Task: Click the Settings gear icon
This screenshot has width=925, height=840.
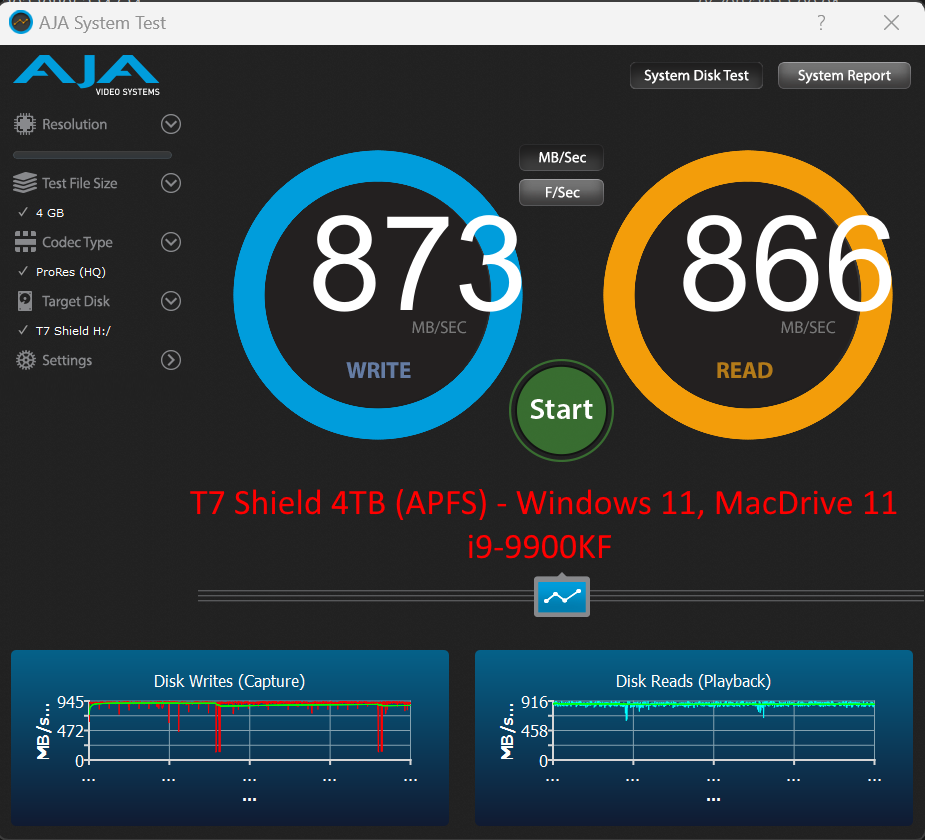Action: click(25, 360)
